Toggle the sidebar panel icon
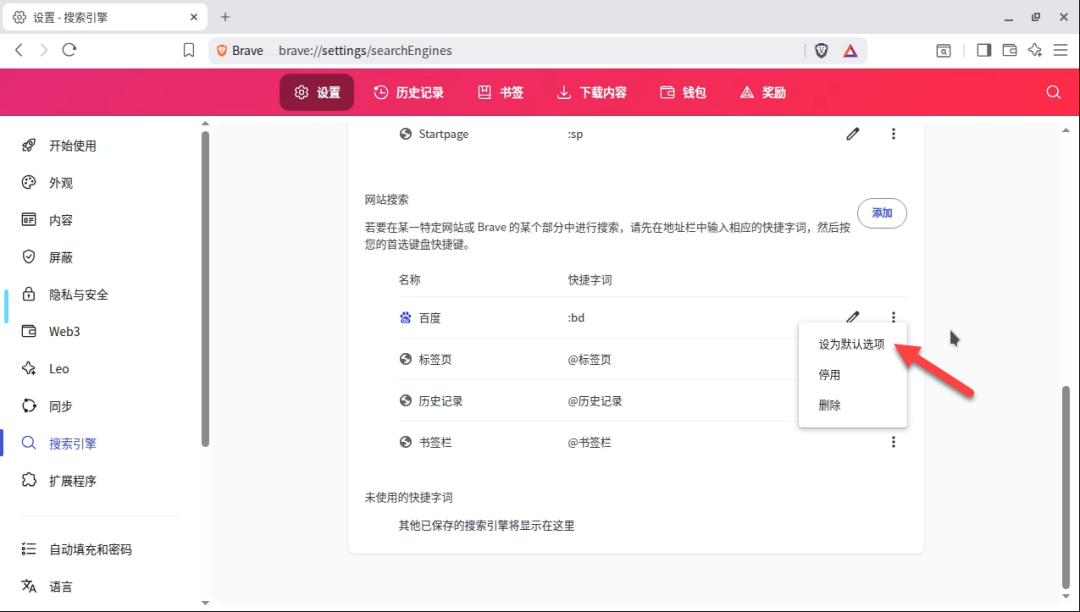Screen dimensions: 1080x612 pyautogui.click(x=983, y=50)
